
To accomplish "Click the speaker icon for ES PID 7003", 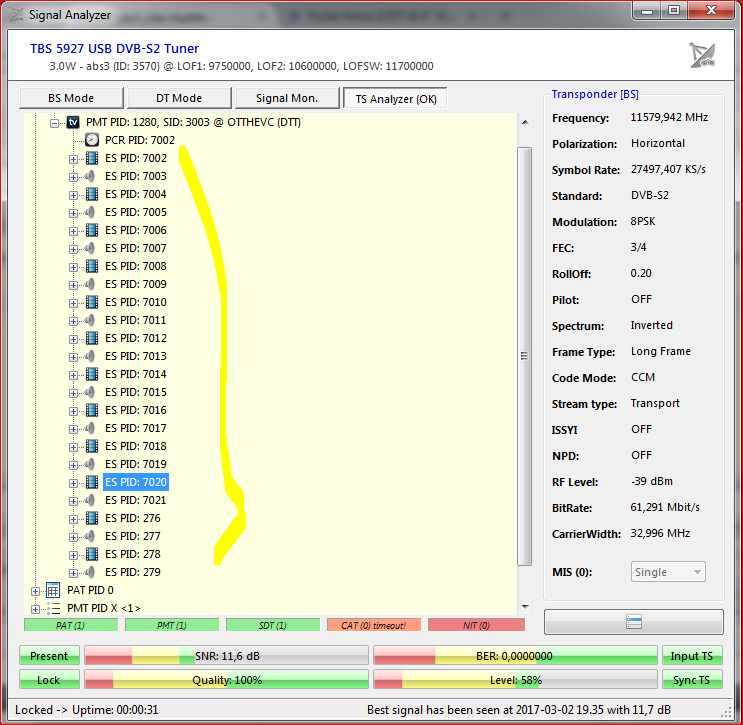I will [92, 176].
